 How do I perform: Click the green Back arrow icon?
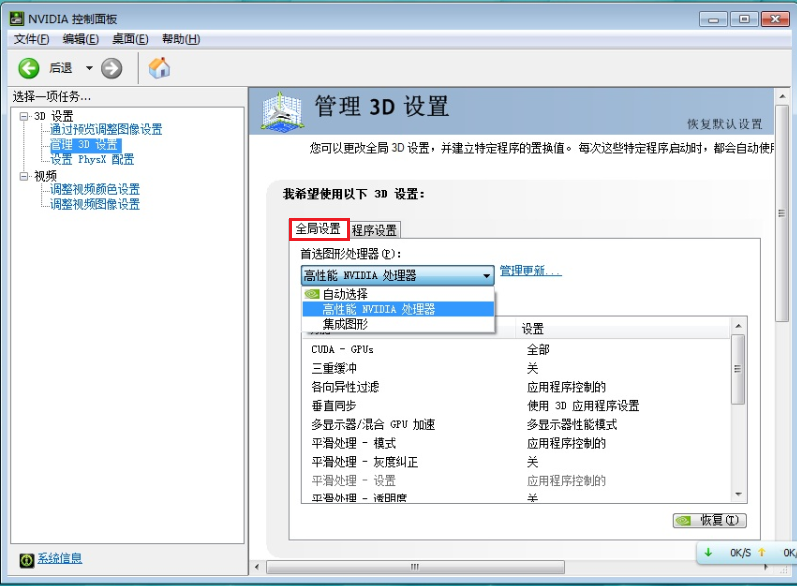click(x=28, y=68)
